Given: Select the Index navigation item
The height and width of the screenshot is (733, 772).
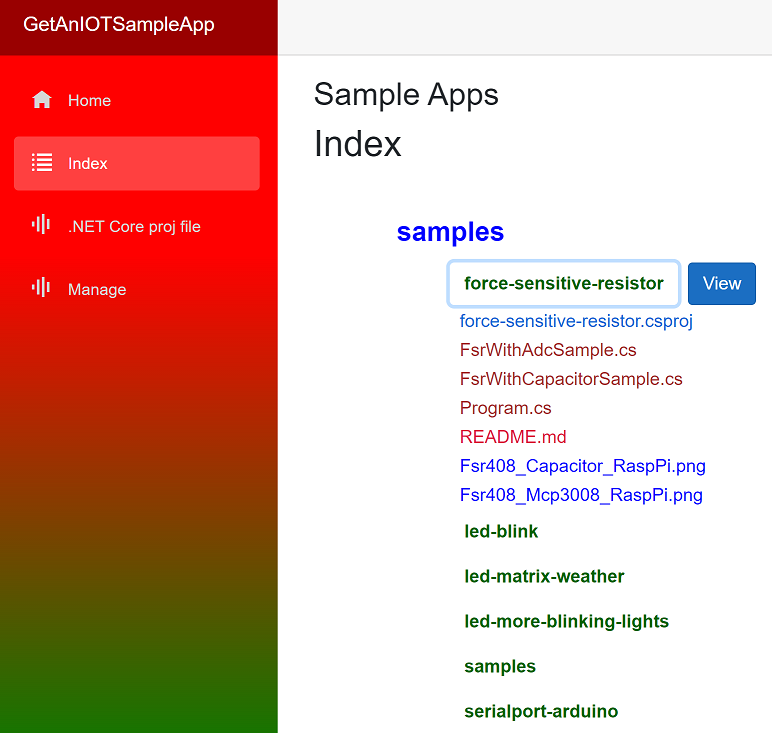Looking at the screenshot, I should pyautogui.click(x=137, y=163).
